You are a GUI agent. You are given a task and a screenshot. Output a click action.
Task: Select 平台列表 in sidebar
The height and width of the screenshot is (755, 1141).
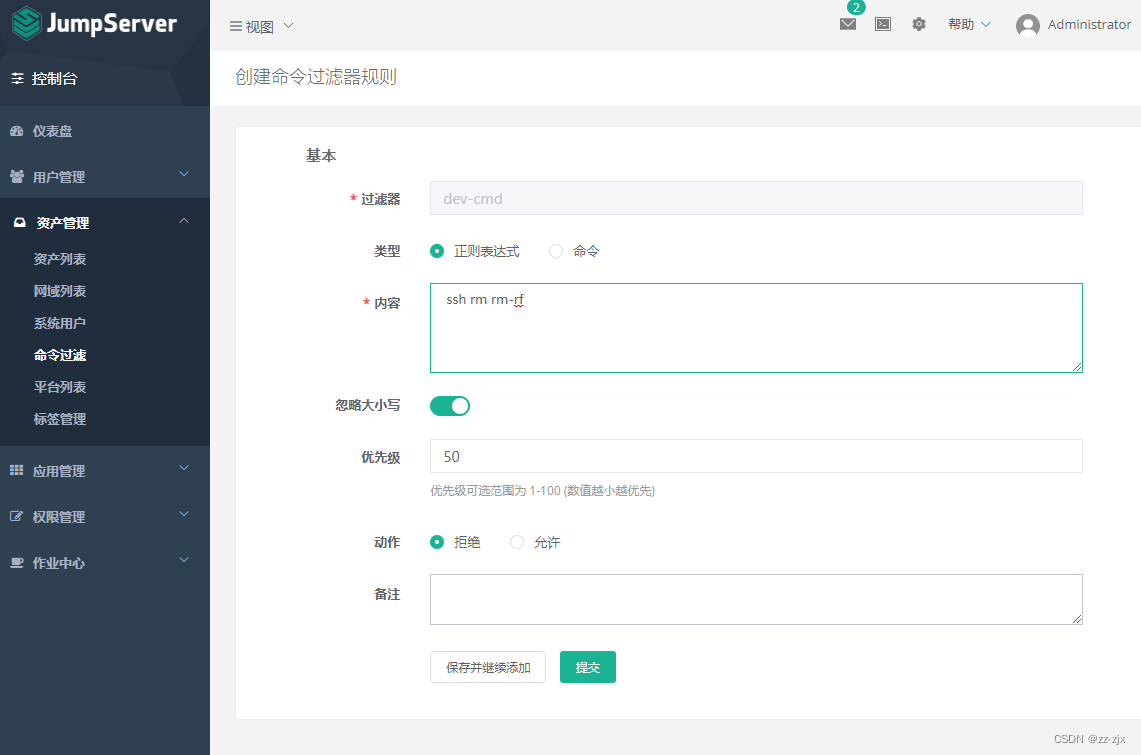click(x=58, y=386)
